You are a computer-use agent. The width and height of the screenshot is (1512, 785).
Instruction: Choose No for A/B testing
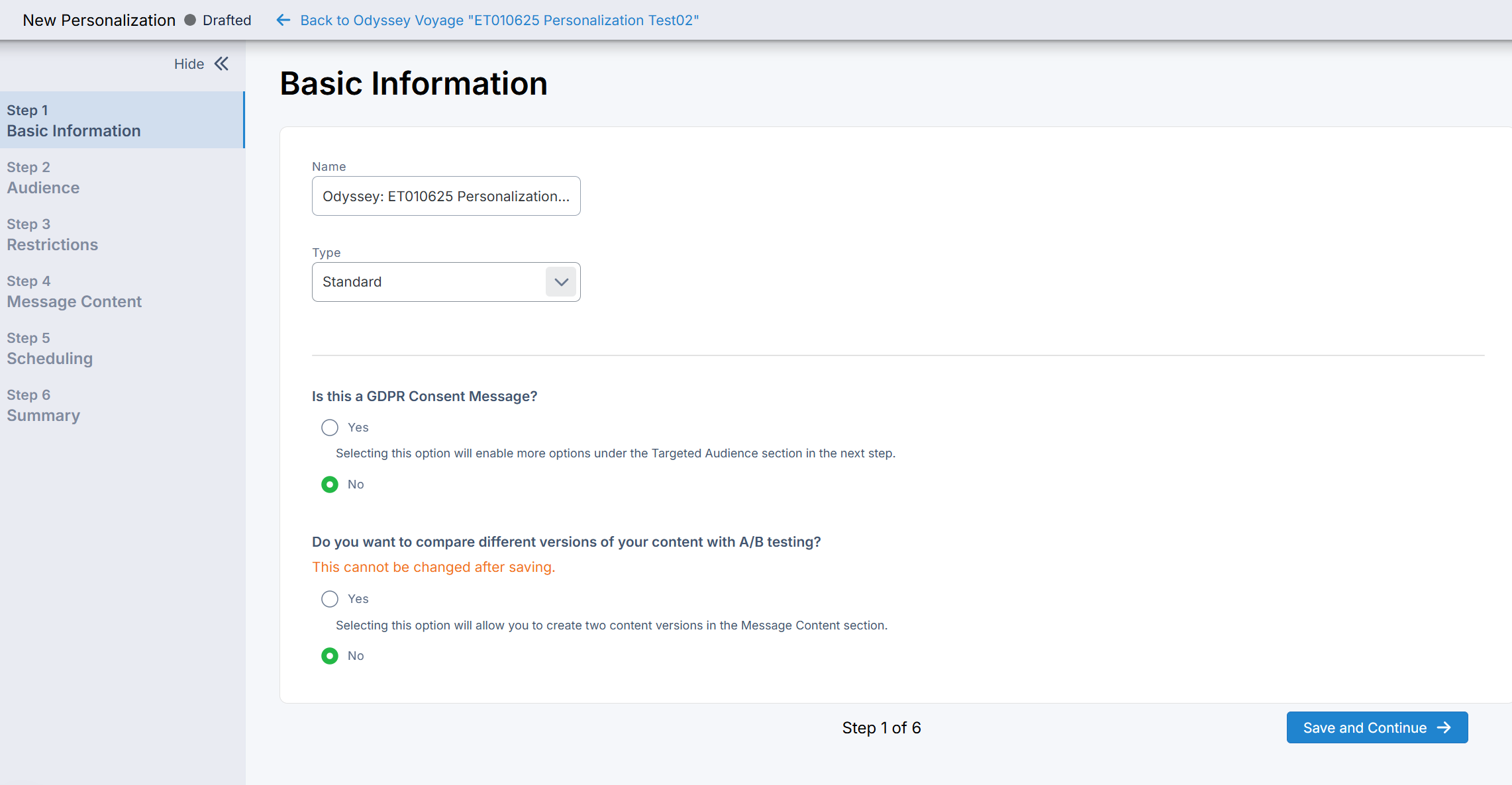[x=330, y=656]
